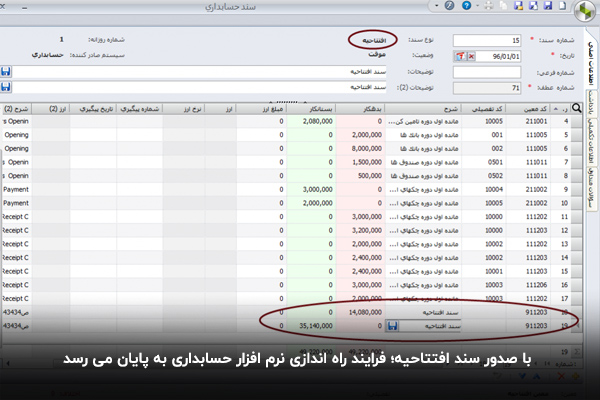
Task: Select row 5 using its gray row selector
Action: [x=576, y=135]
